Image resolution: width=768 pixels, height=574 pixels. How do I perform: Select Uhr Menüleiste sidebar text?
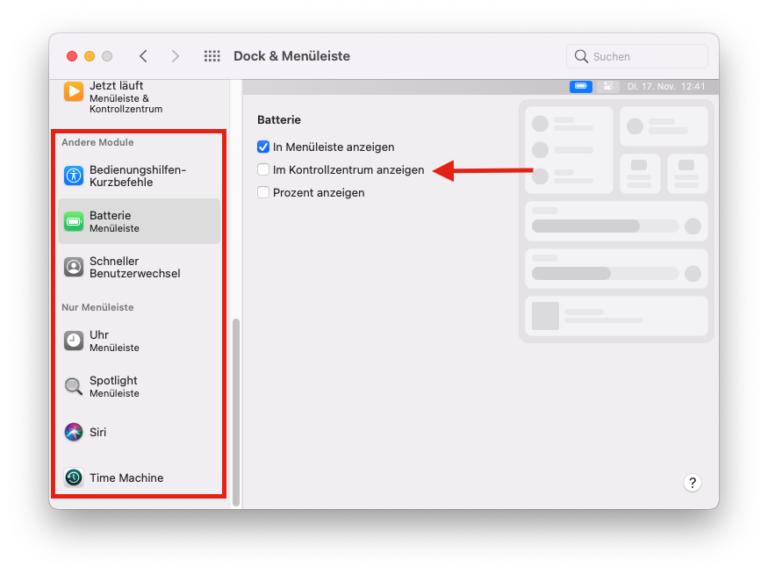[114, 341]
